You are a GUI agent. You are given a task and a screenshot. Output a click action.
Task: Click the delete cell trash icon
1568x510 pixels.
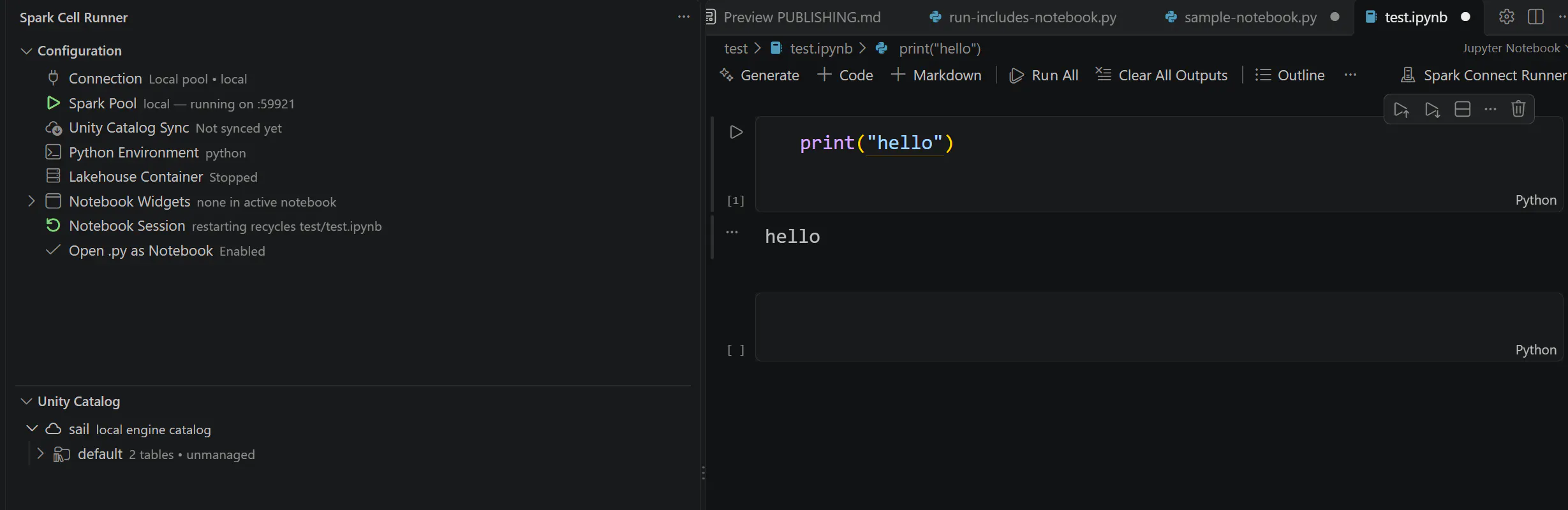[x=1518, y=109]
